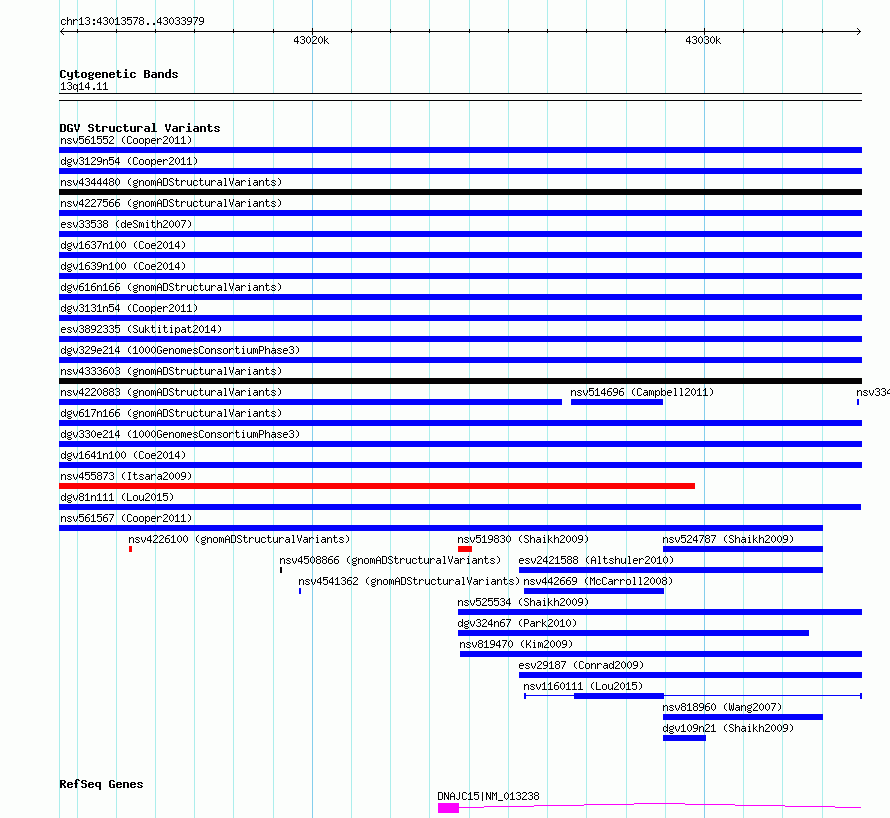Click the red nsv455873 variant bar

[x=377, y=486]
